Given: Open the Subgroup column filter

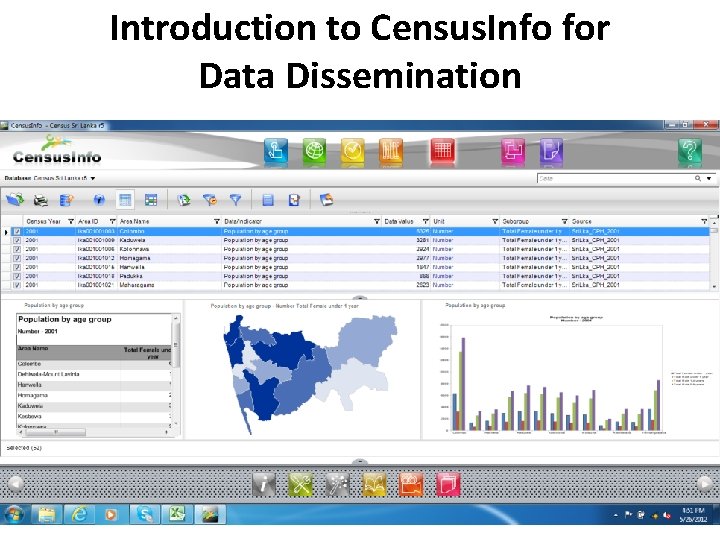Looking at the screenshot, I should coord(565,221).
